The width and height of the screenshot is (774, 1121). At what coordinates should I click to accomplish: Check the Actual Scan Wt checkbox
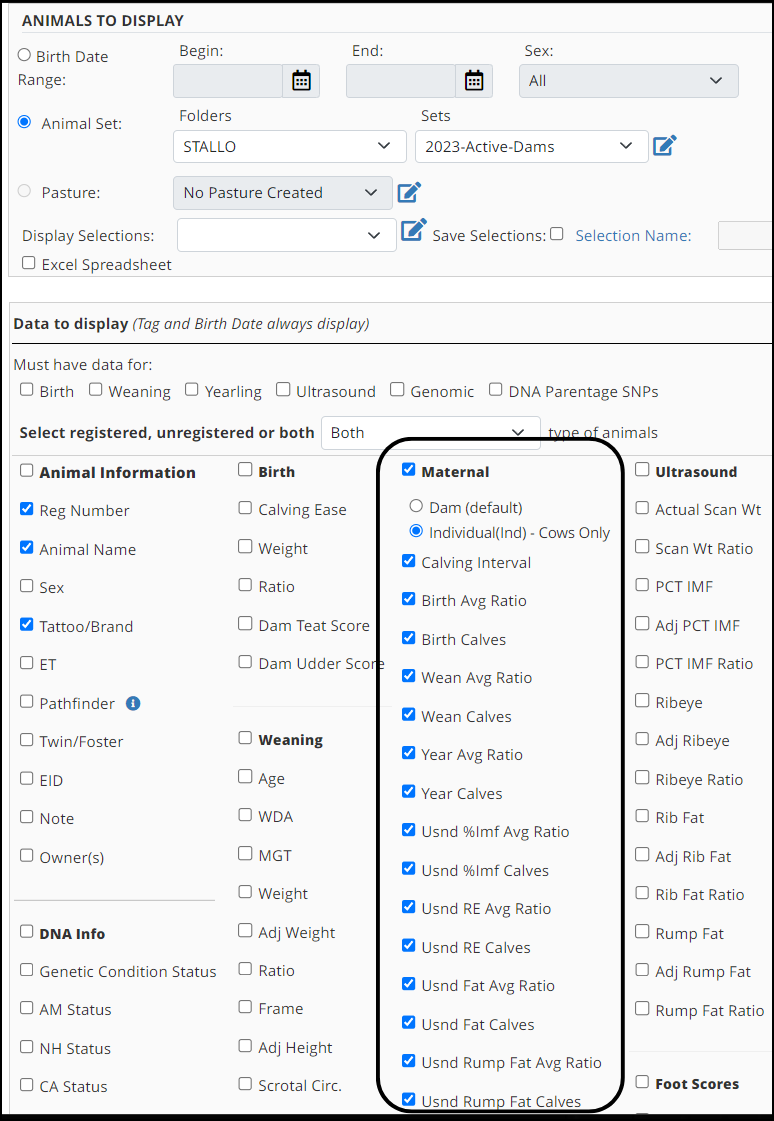pos(642,508)
